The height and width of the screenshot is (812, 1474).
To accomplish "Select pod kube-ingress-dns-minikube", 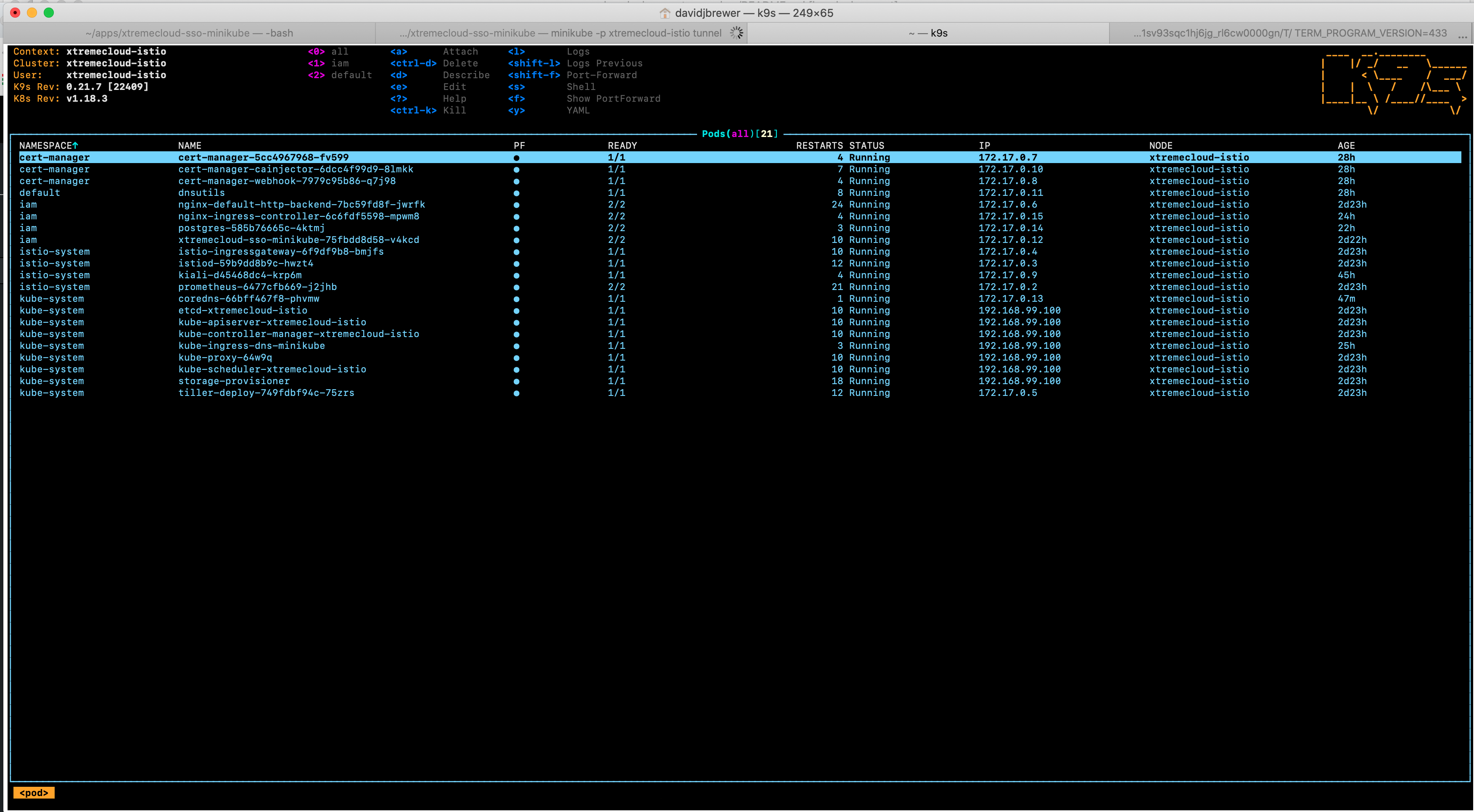I will pyautogui.click(x=740, y=346).
